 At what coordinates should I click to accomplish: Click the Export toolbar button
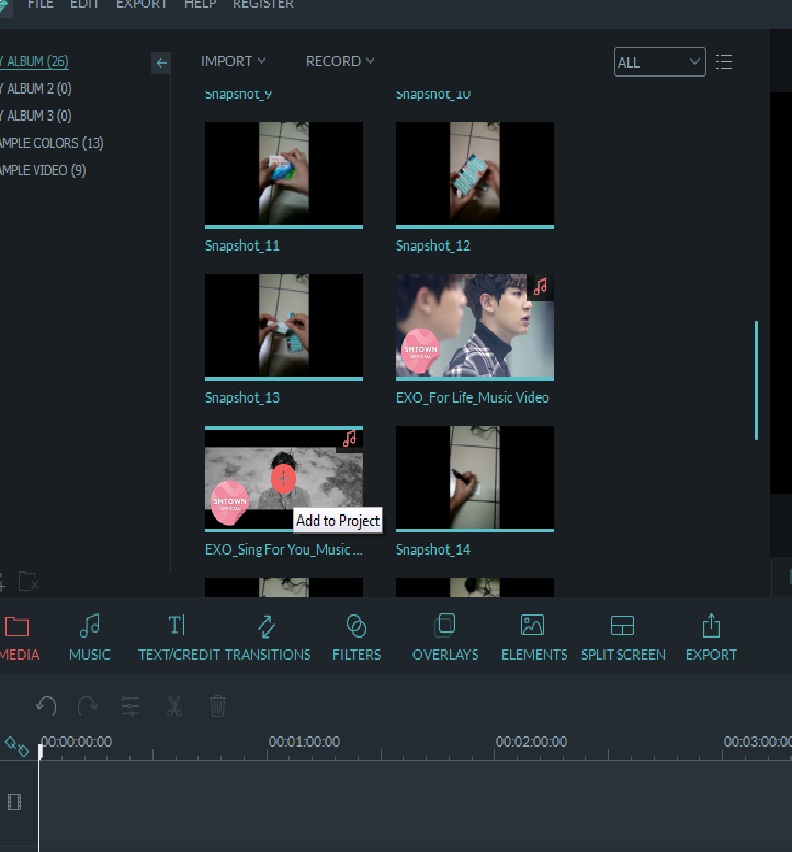pyautogui.click(x=711, y=638)
